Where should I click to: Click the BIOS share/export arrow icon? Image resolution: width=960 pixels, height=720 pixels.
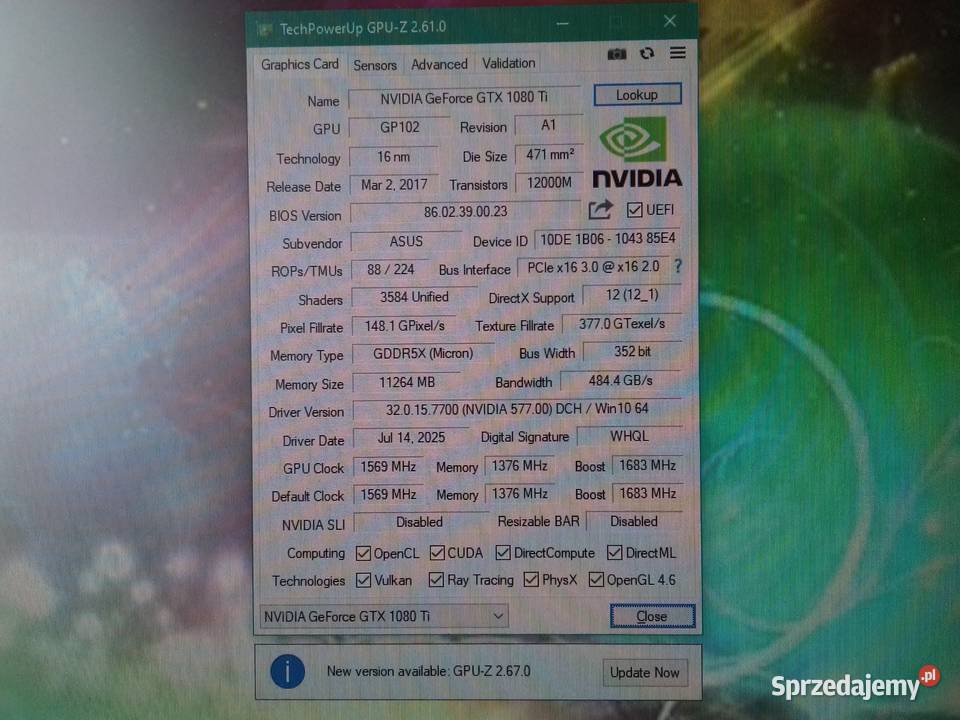601,210
